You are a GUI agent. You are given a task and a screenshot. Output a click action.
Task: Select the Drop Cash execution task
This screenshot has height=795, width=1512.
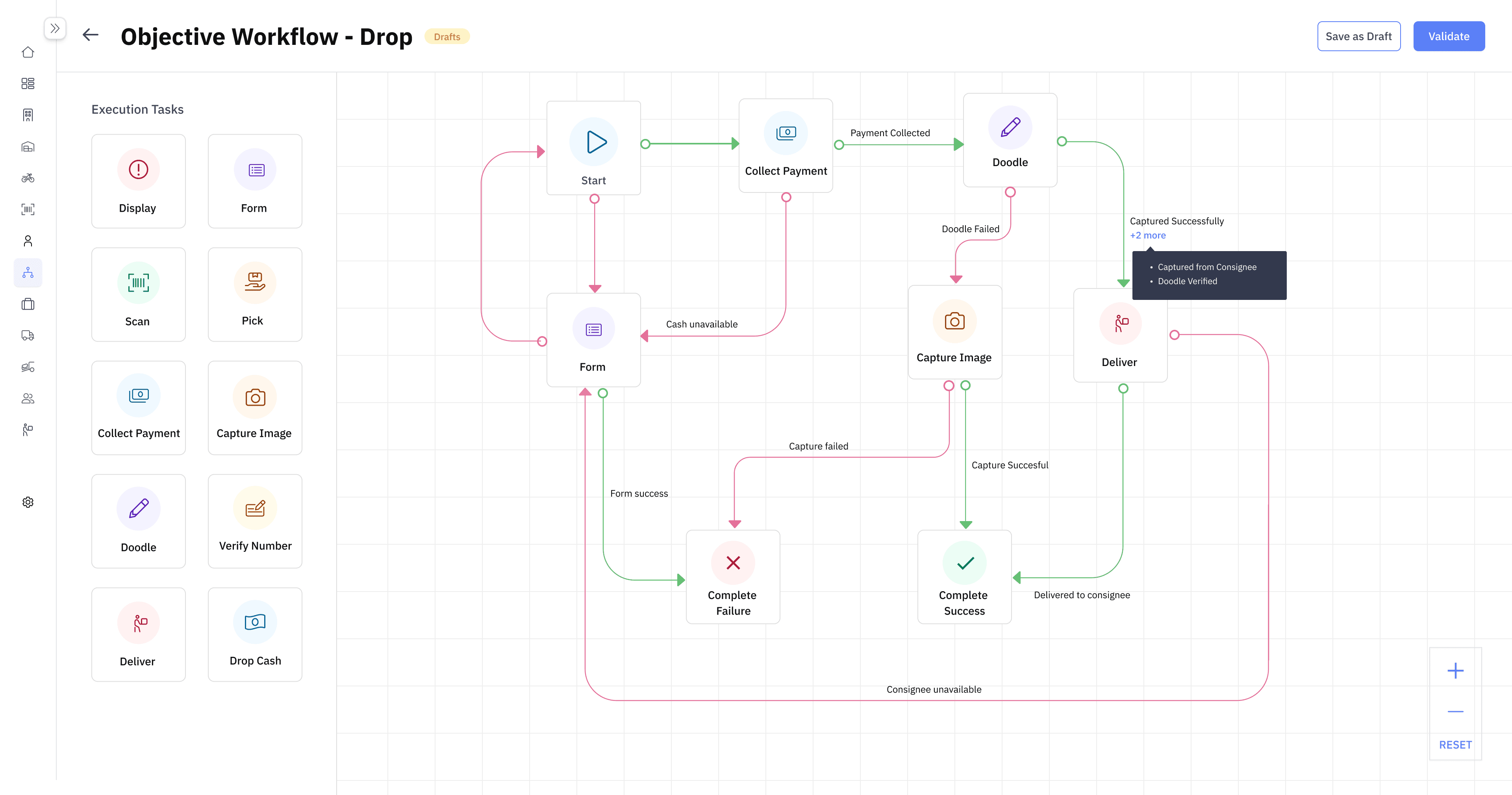(255, 634)
